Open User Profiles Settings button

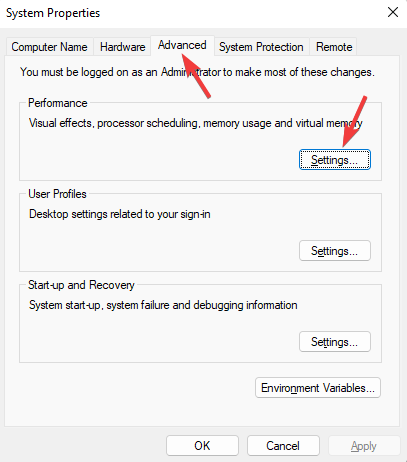(335, 251)
